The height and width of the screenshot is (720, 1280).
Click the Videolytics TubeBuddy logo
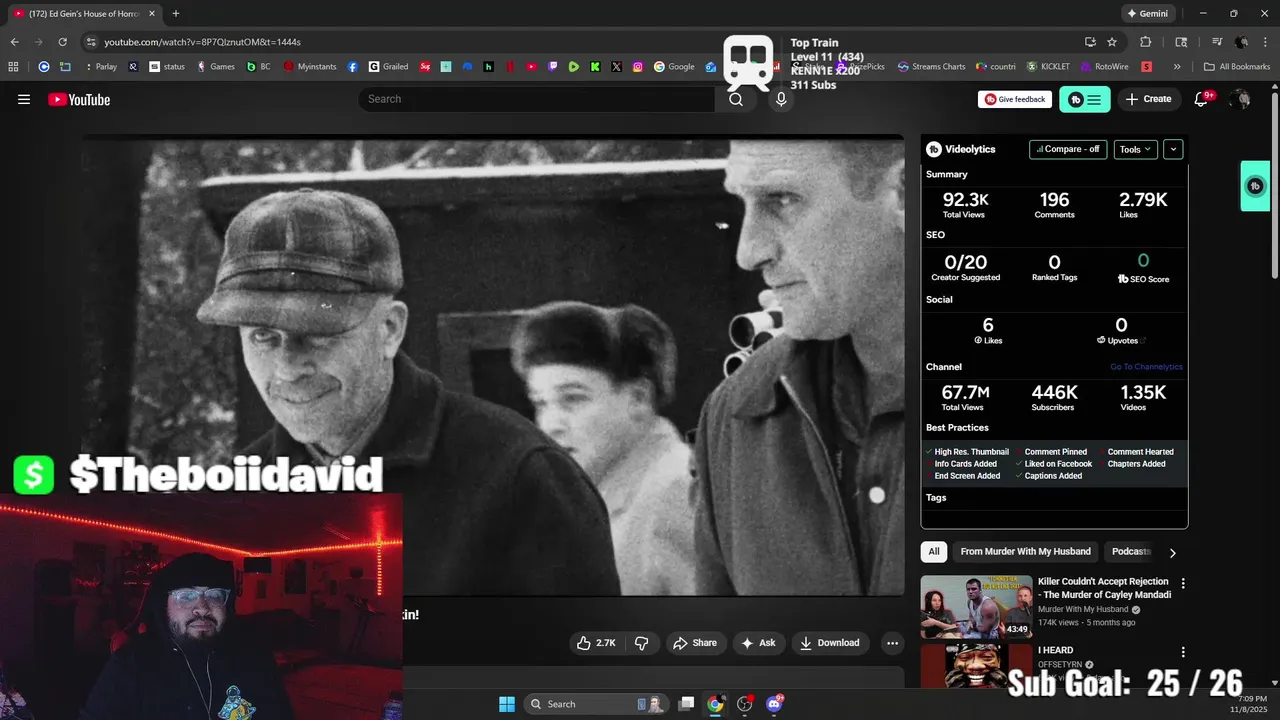(x=934, y=149)
